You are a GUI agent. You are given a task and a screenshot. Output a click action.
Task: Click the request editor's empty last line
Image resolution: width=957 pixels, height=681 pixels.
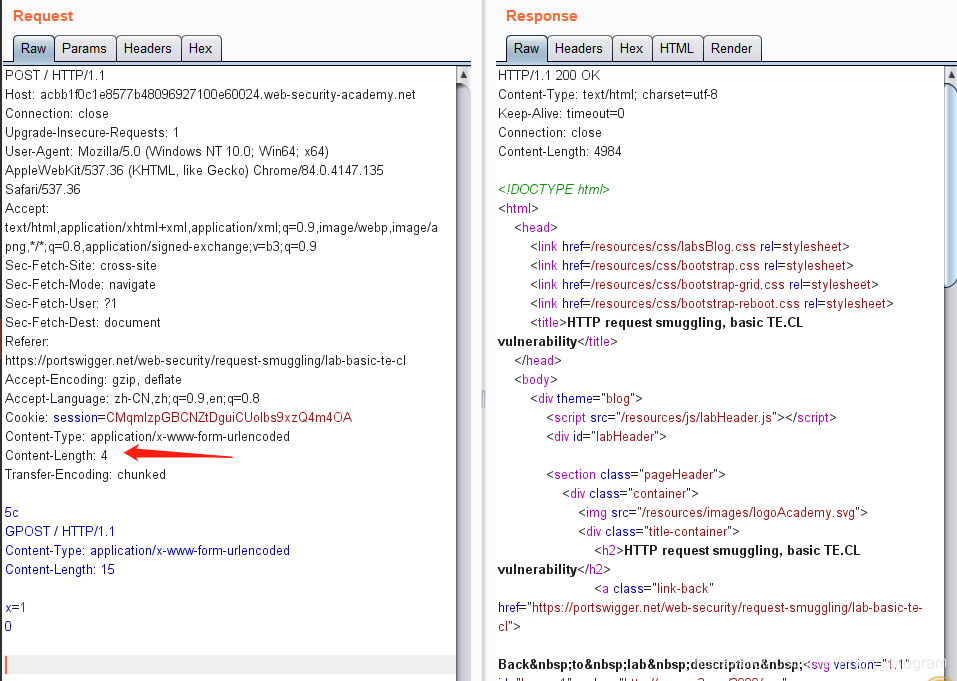tap(229, 664)
